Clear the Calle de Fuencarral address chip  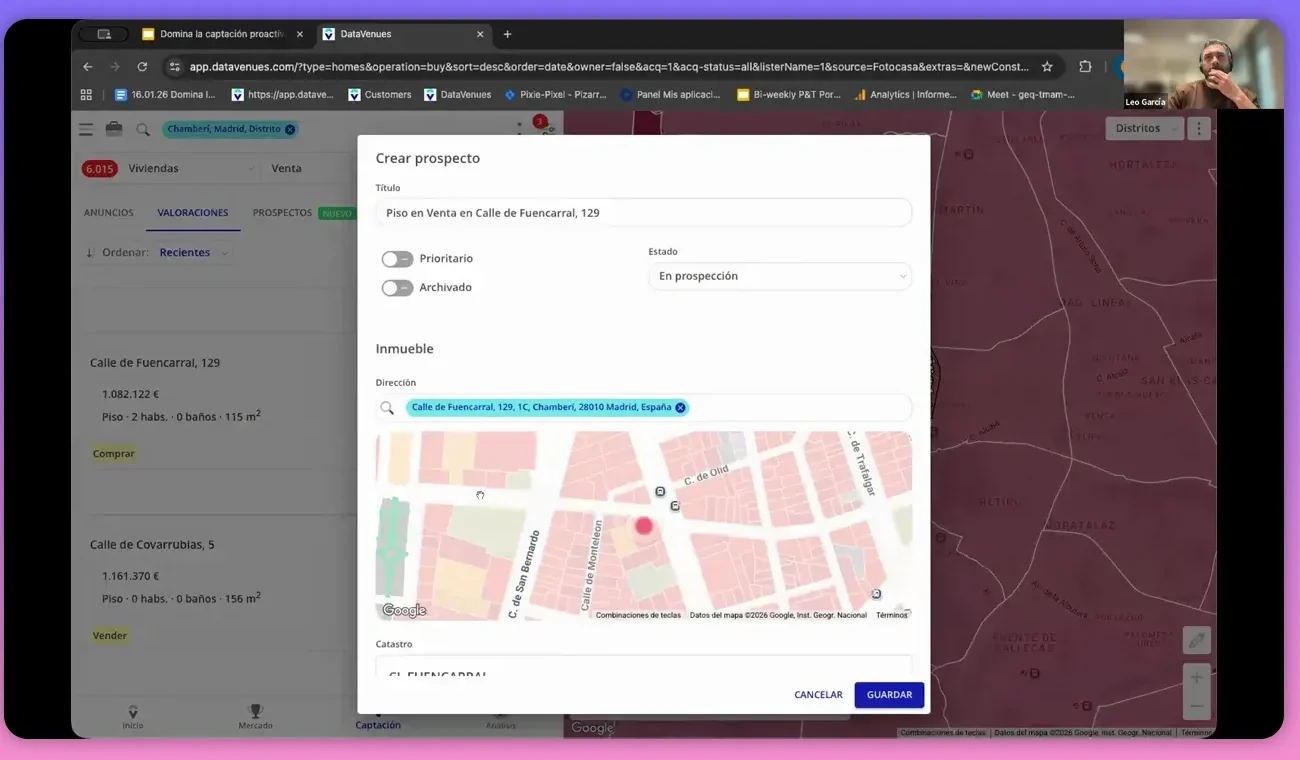pyautogui.click(x=680, y=408)
